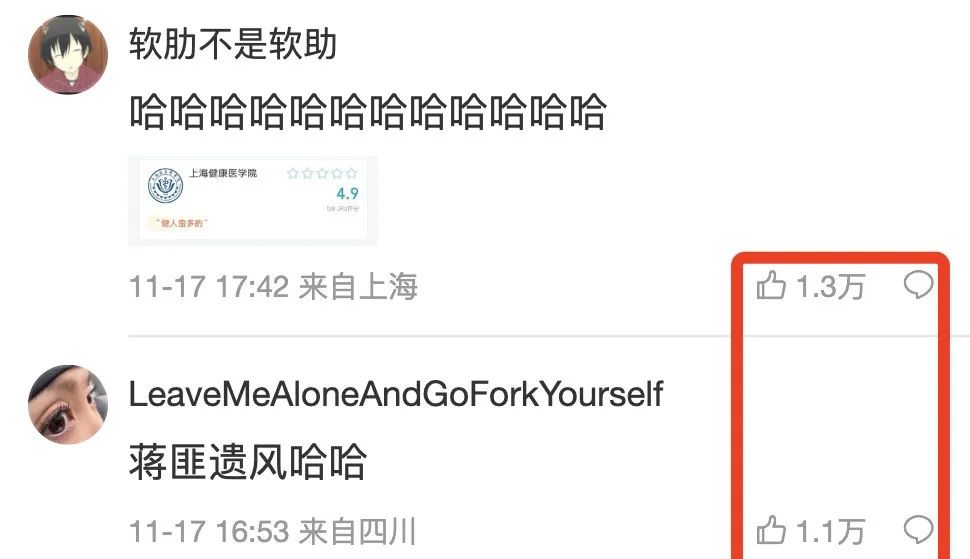The width and height of the screenshot is (970, 559).
Task: Click the 1.3万 like count
Action: (830, 286)
